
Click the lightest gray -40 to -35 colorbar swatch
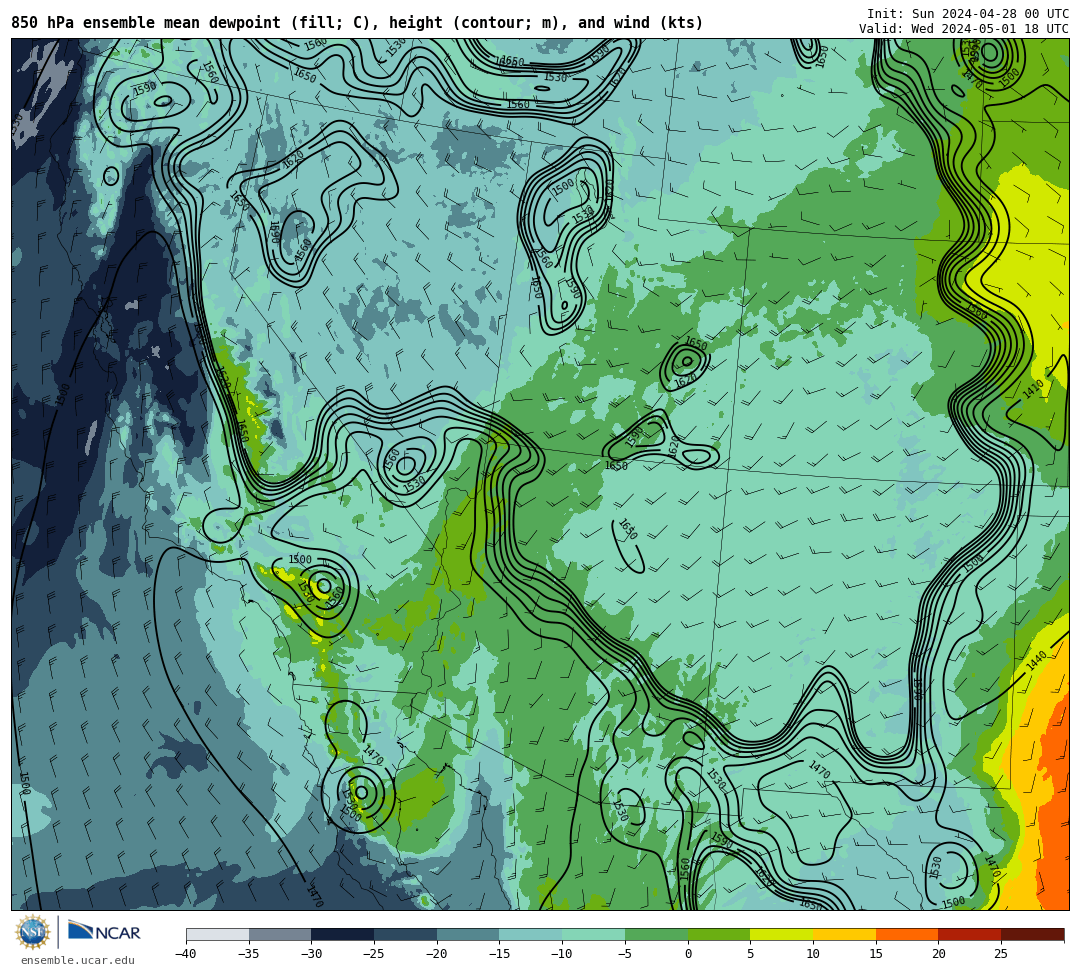218,934
